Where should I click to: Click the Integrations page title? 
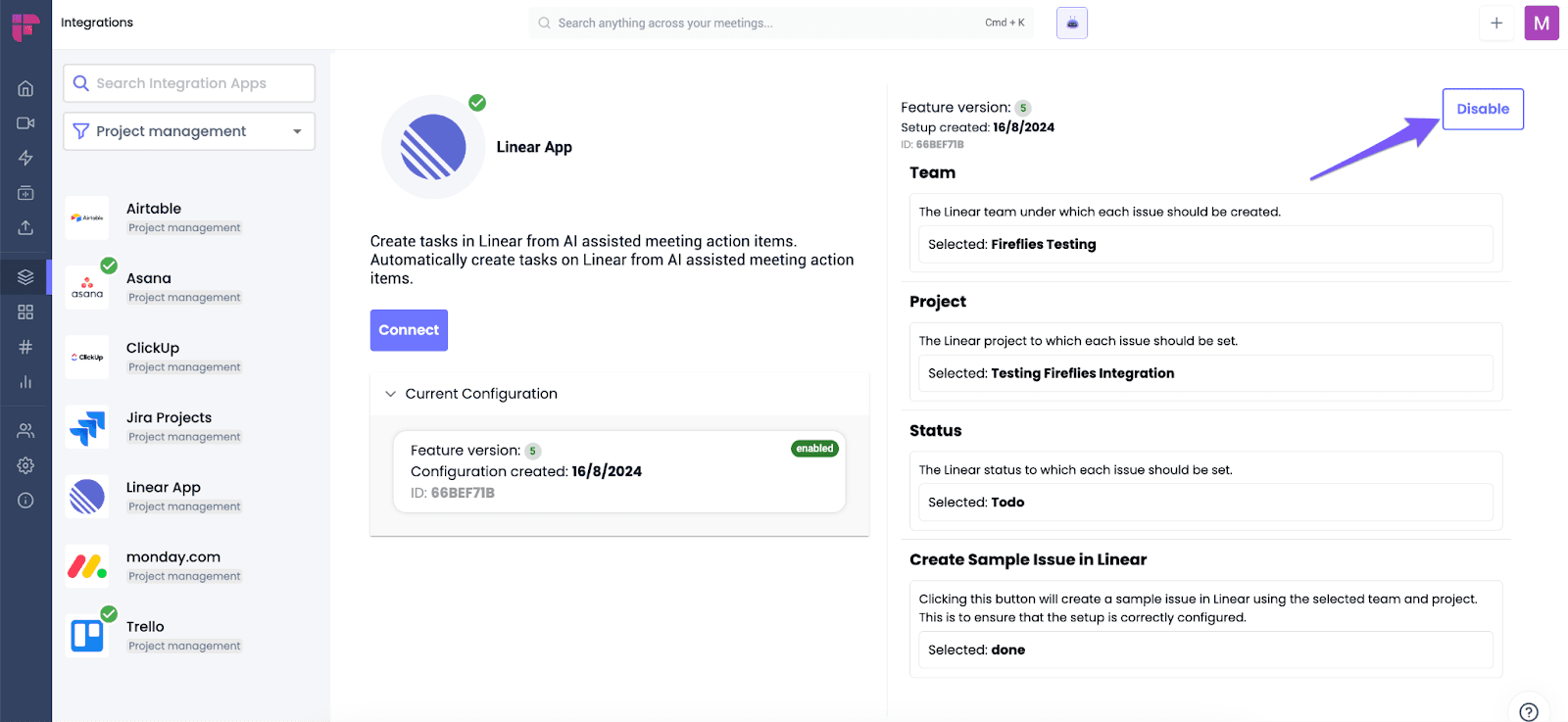click(x=97, y=23)
